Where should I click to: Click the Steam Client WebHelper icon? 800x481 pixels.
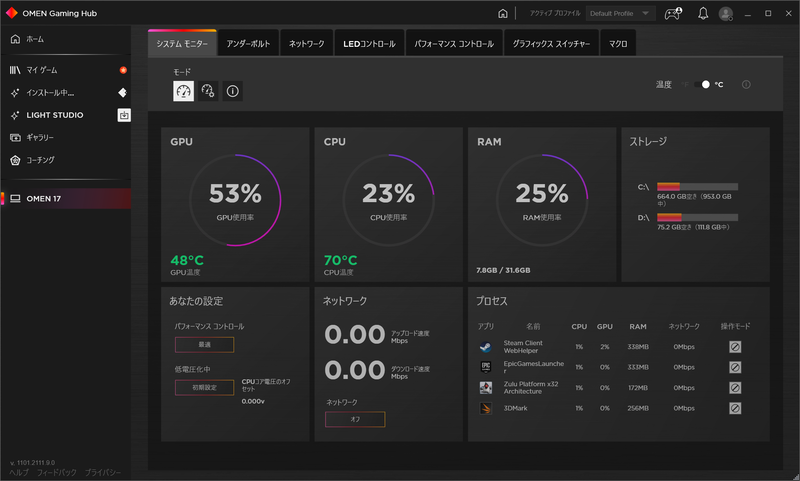tap(486, 347)
